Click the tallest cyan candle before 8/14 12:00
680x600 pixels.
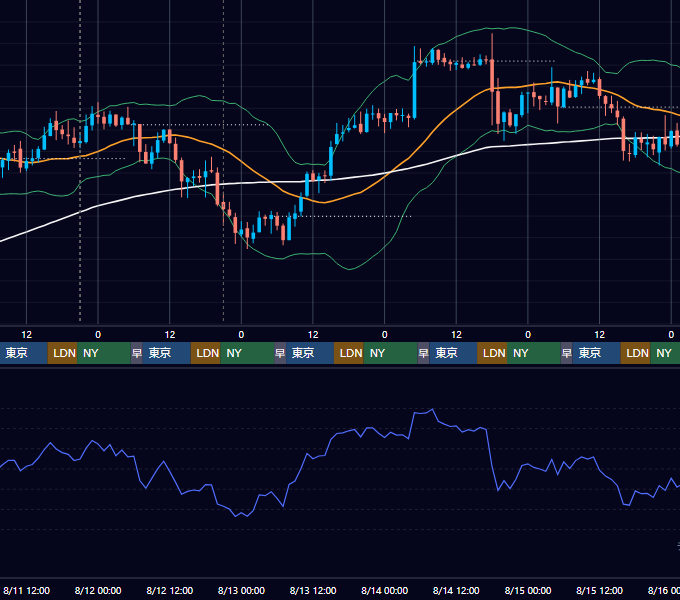click(415, 89)
